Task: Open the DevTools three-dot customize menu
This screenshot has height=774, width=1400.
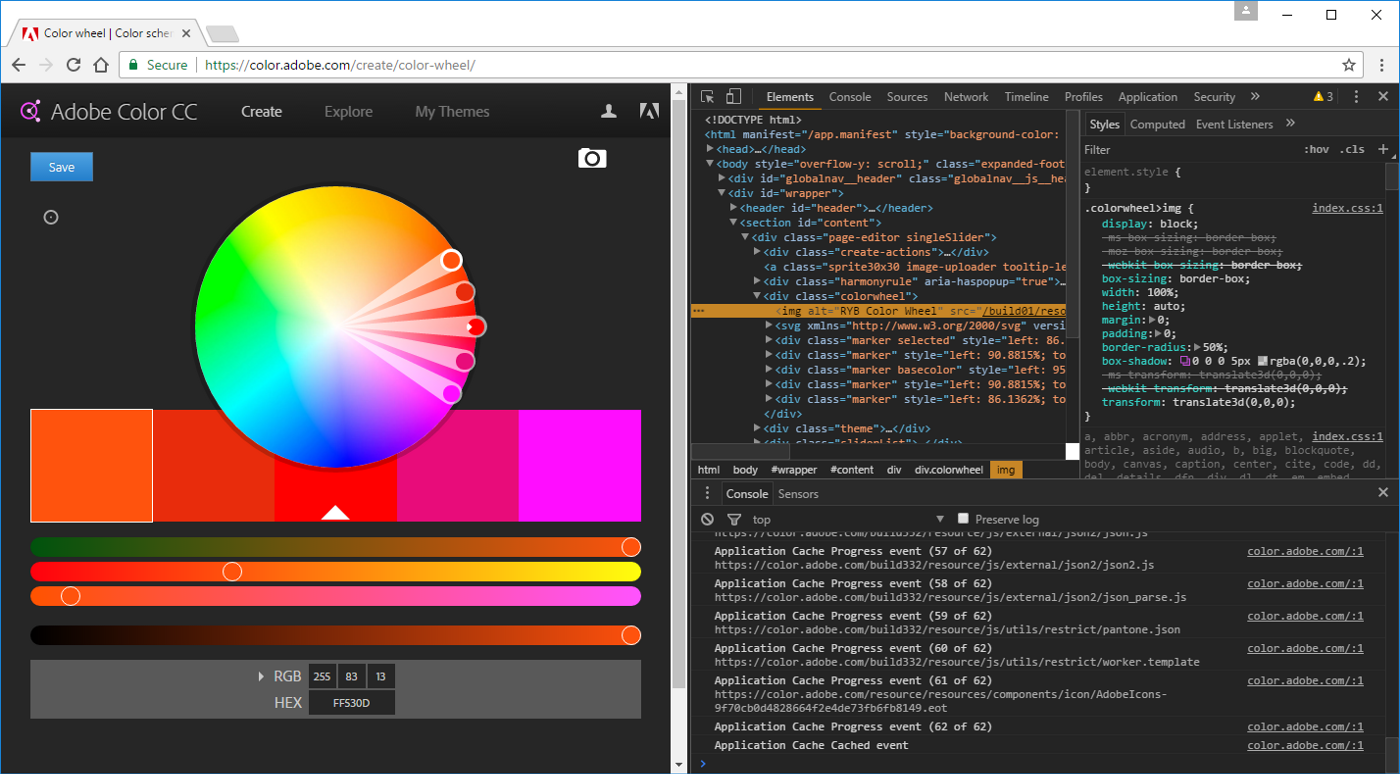Action: (x=1356, y=97)
